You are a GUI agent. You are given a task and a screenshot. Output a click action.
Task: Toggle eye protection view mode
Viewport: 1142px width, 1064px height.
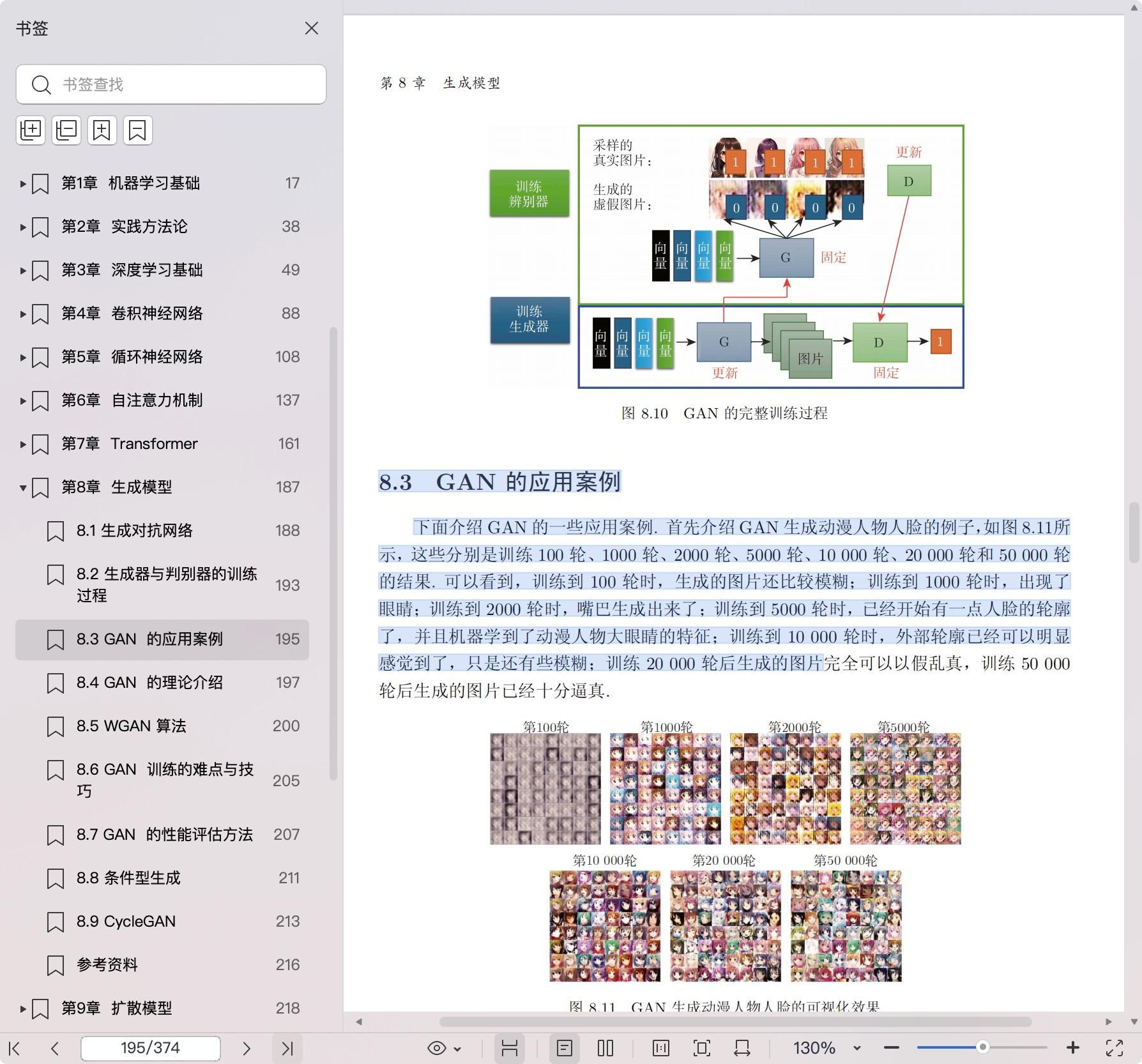[437, 1048]
